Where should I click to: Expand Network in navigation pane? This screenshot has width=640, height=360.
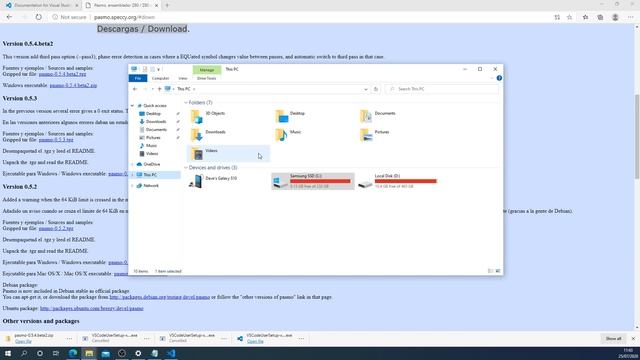click(x=132, y=186)
